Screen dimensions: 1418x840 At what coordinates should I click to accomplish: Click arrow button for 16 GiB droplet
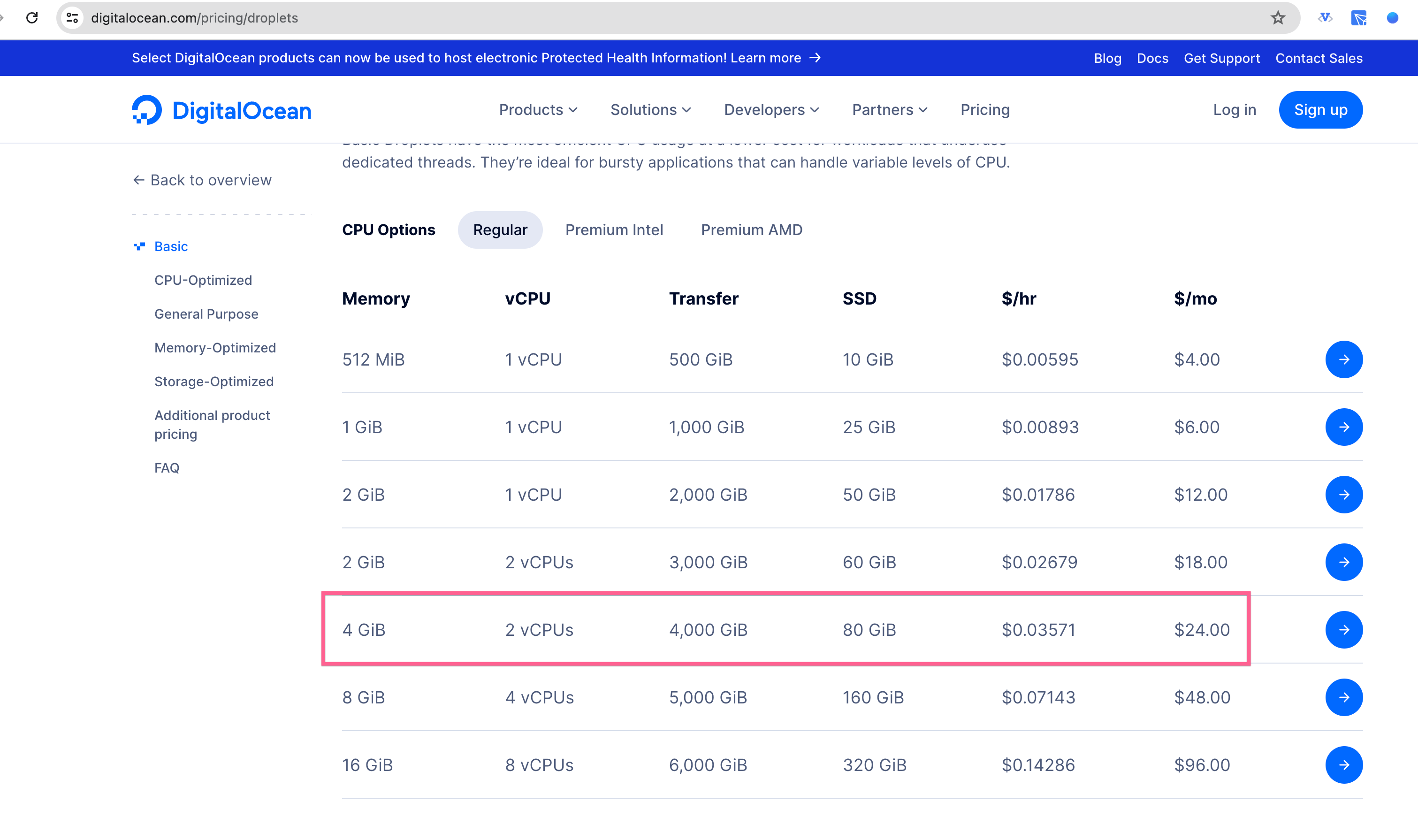(1343, 765)
